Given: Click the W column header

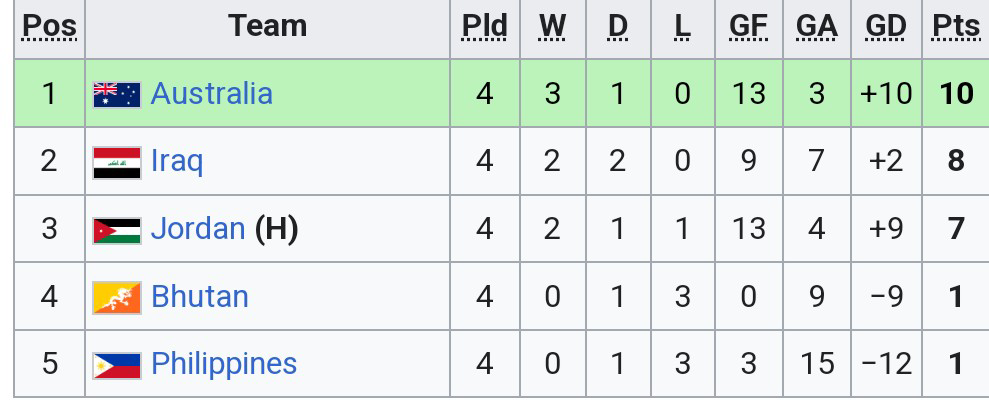Looking at the screenshot, I should pos(551,27).
